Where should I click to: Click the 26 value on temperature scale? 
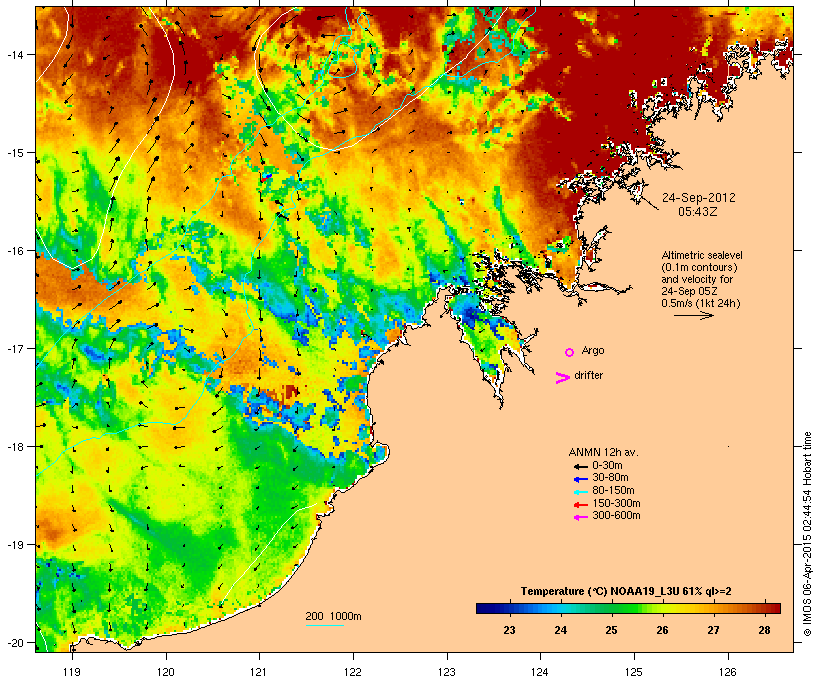point(663,630)
